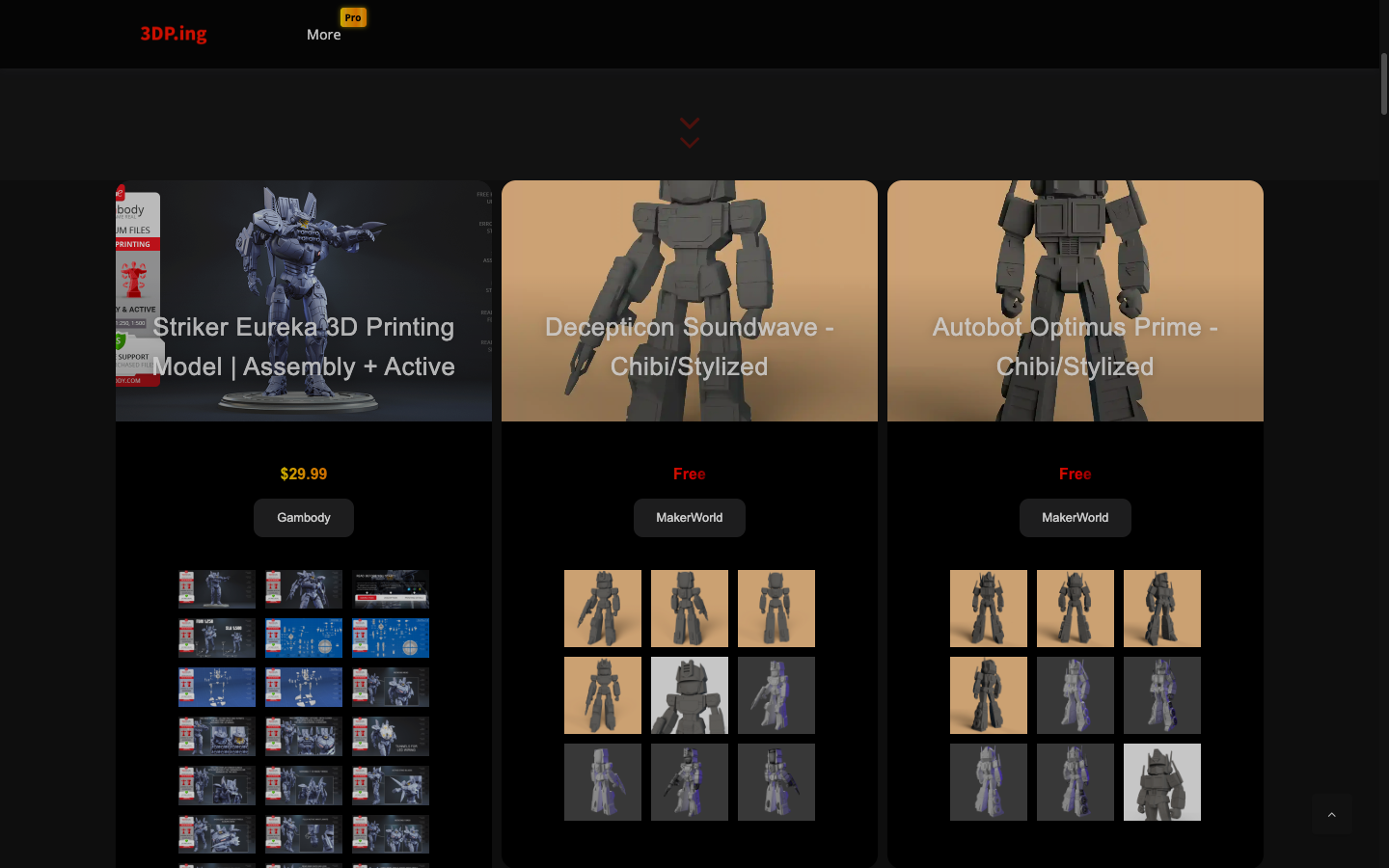
Task: Select third Optimus Prime thumbnail, top row
Action: (x=1162, y=609)
